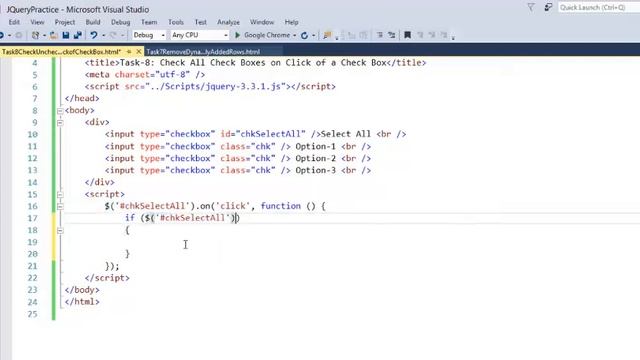This screenshot has height=360, width=640.
Task: Click the if keyword on line 17
Action: pyautogui.click(x=130, y=218)
